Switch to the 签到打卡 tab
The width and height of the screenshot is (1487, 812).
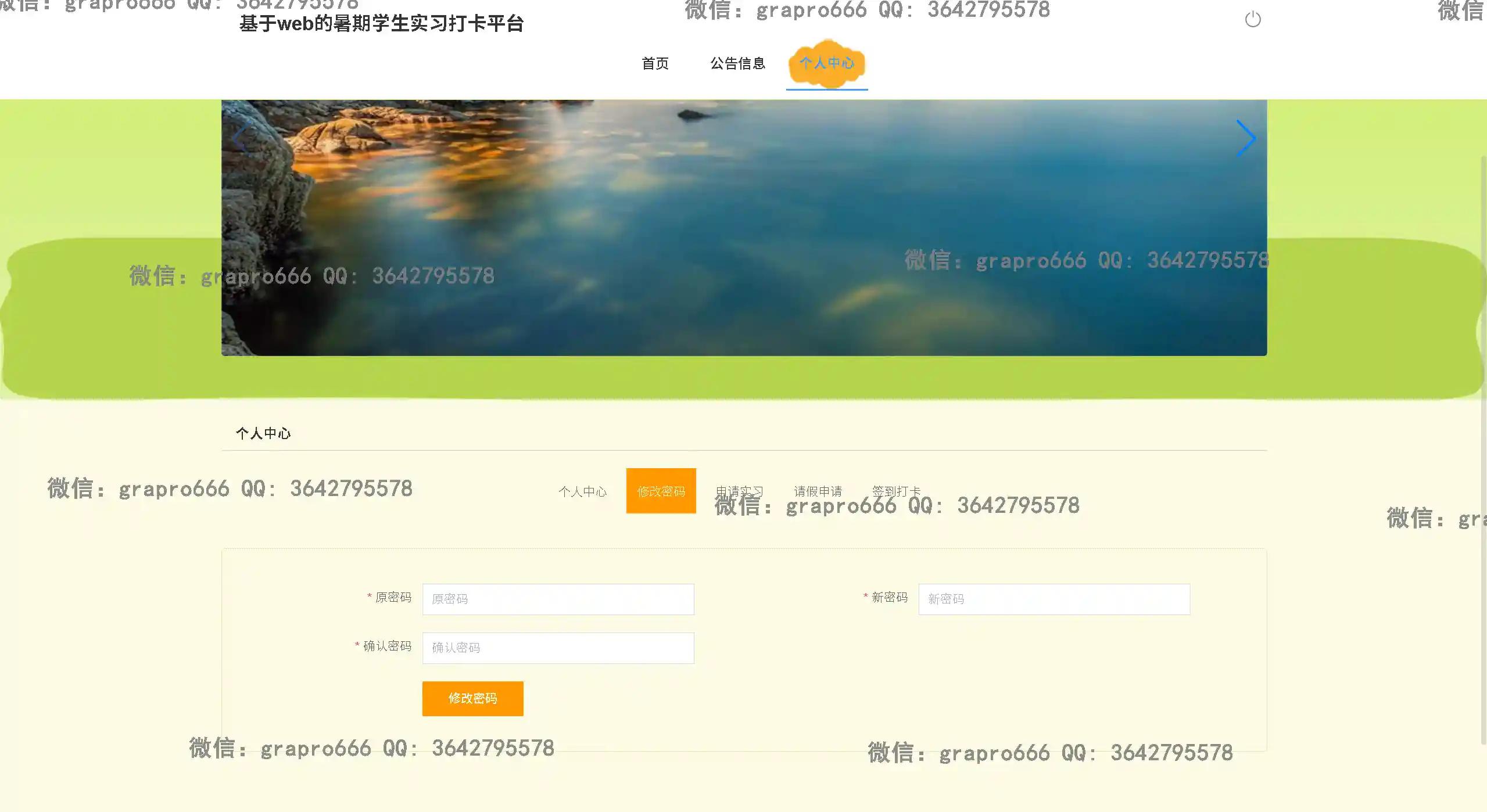[x=896, y=491]
